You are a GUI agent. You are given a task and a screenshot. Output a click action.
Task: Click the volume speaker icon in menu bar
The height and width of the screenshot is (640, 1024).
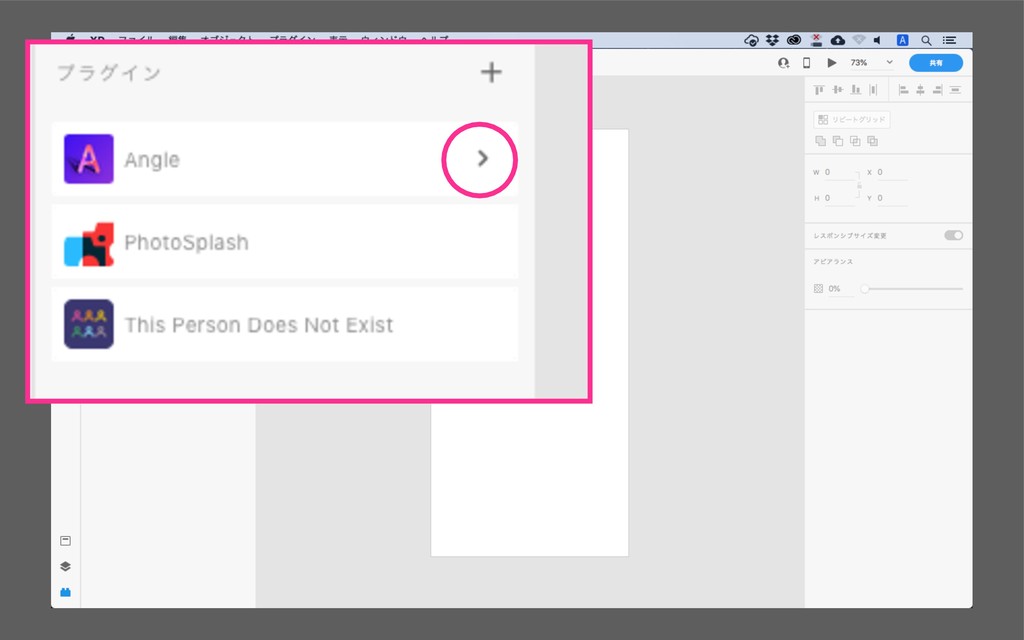pos(878,40)
